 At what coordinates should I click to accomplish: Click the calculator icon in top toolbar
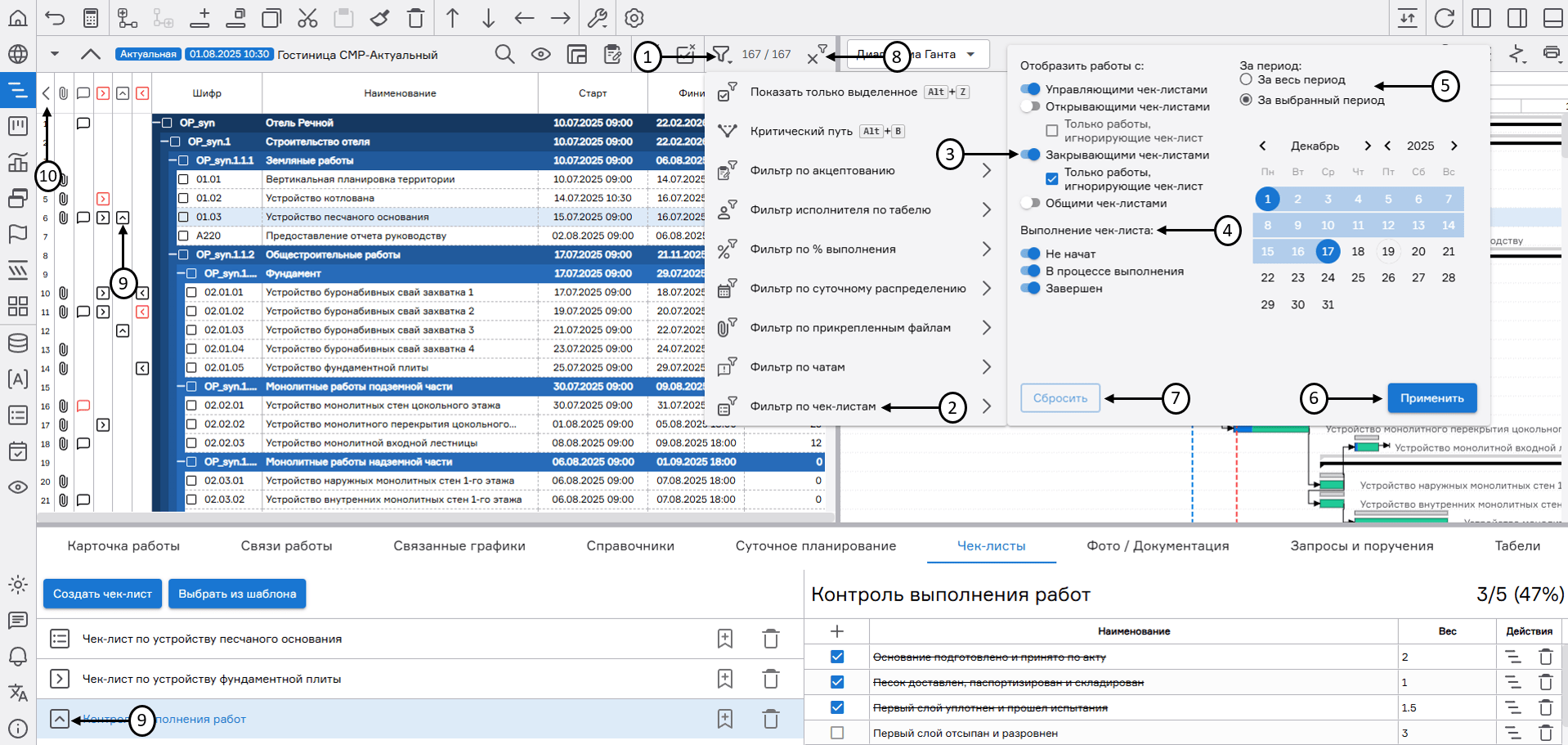tap(91, 18)
